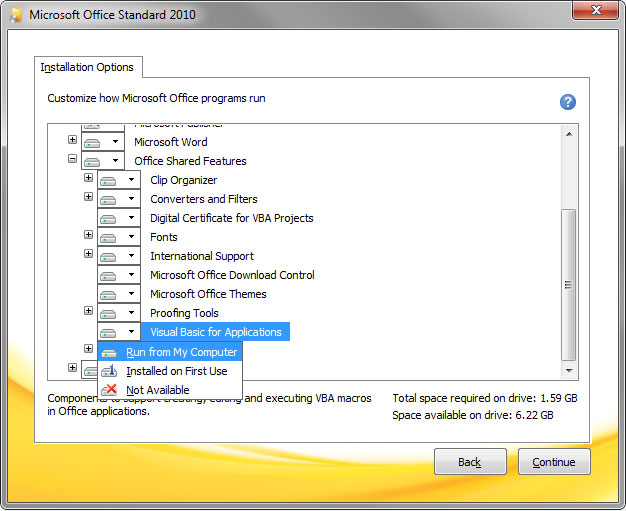This screenshot has width=626, height=511.
Task: Open the help icon for installation options
Action: click(567, 102)
